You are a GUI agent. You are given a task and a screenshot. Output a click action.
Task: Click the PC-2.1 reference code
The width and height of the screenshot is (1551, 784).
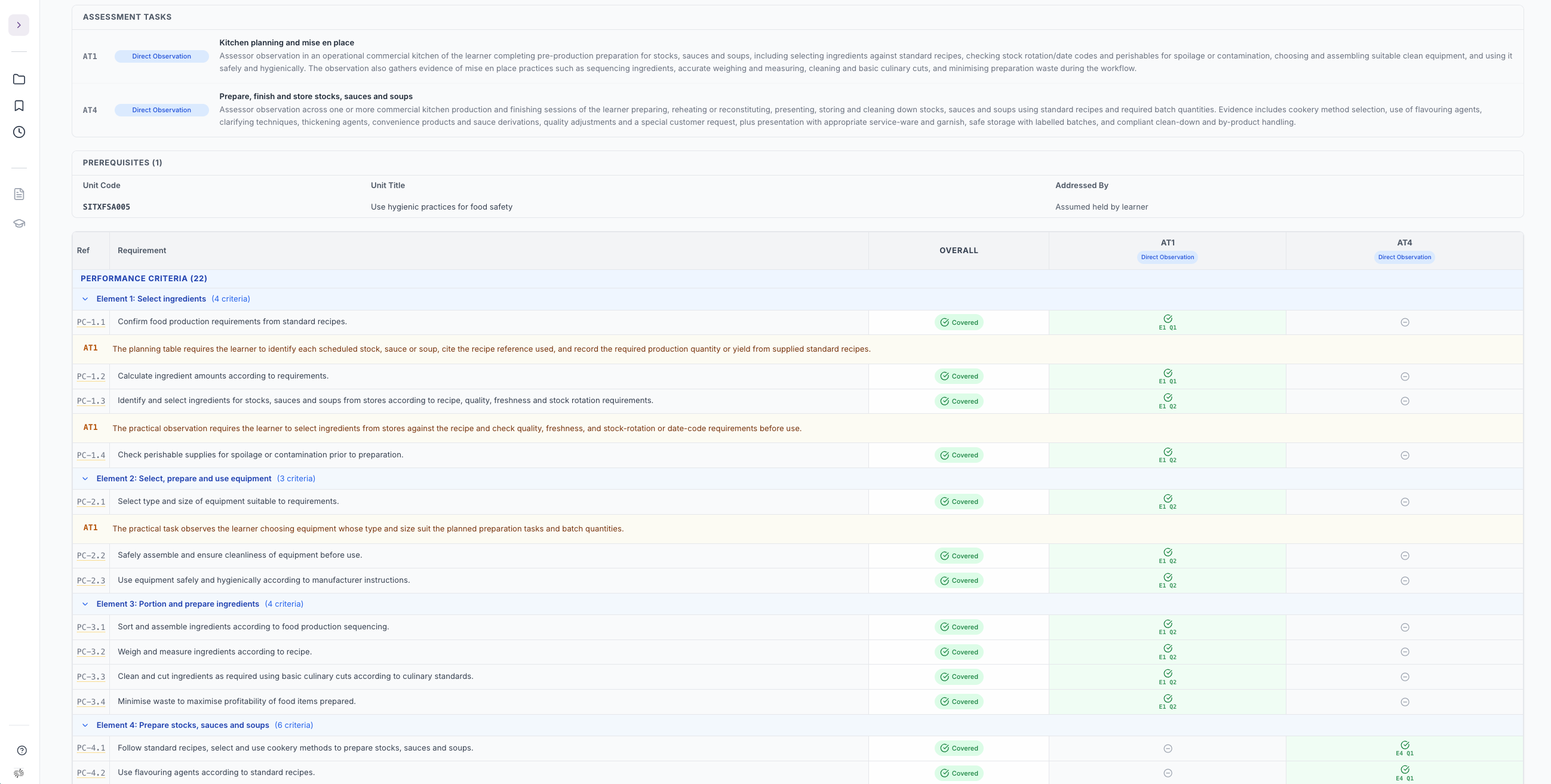91,502
